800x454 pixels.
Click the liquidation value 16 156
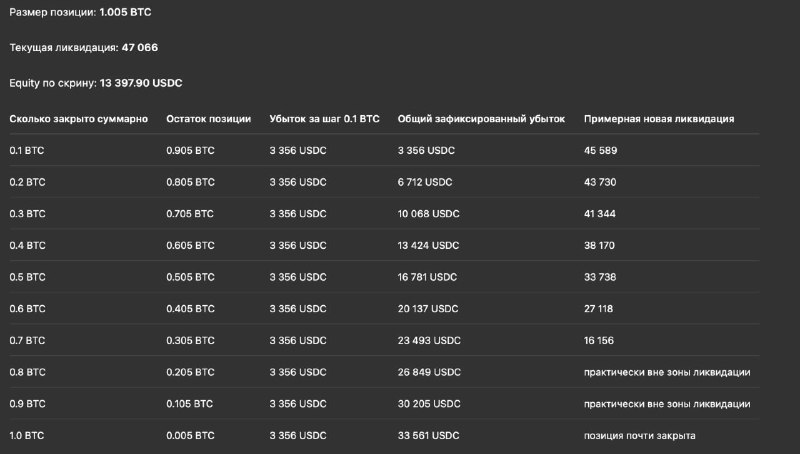599,340
